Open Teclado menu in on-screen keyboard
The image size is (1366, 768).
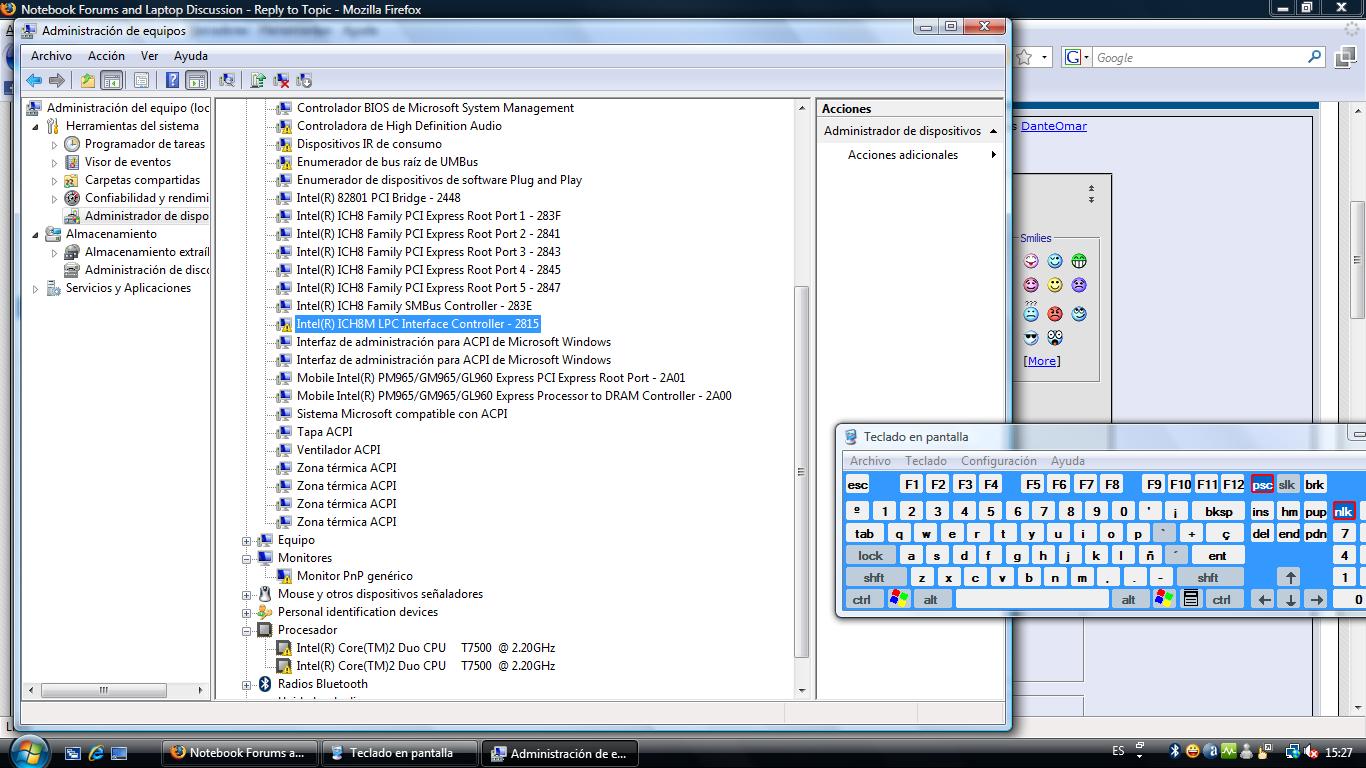click(926, 461)
